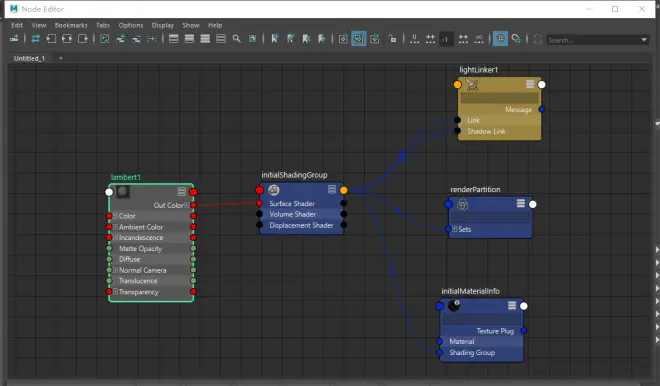Click the traversal depth value field

tap(446, 39)
